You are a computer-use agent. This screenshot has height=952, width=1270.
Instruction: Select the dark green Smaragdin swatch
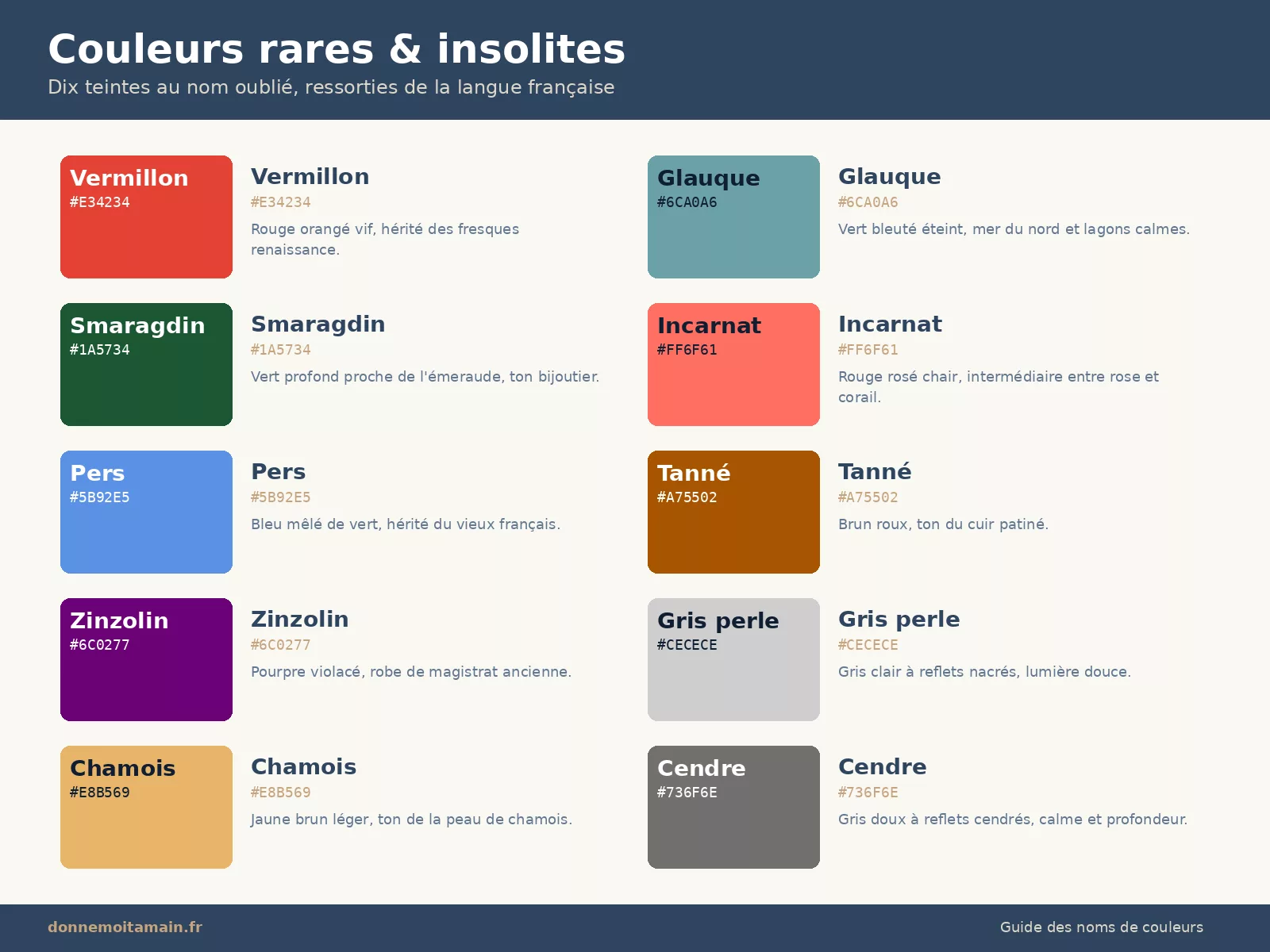pos(146,364)
